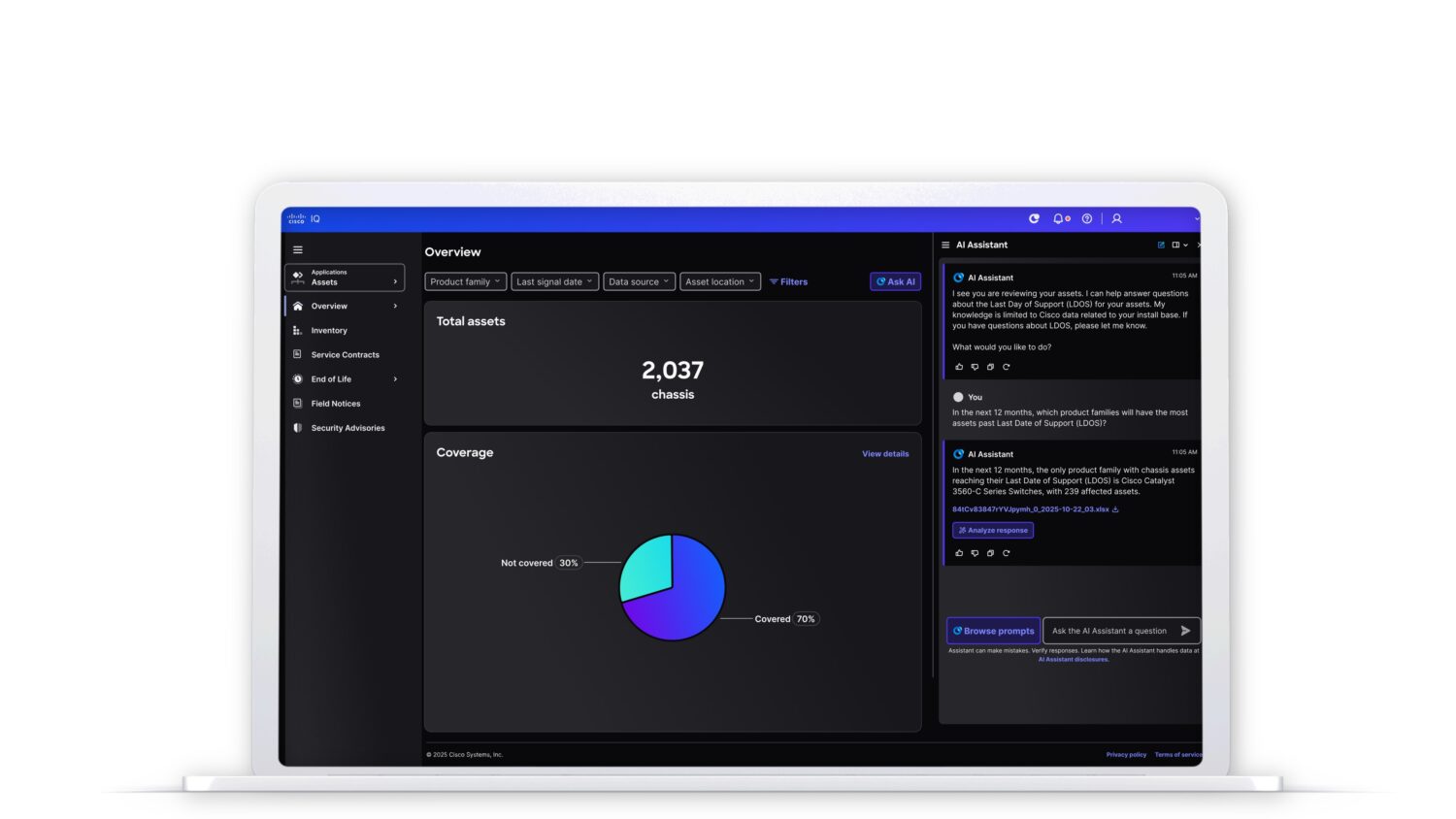Open the Product family filter dropdown

coord(465,281)
